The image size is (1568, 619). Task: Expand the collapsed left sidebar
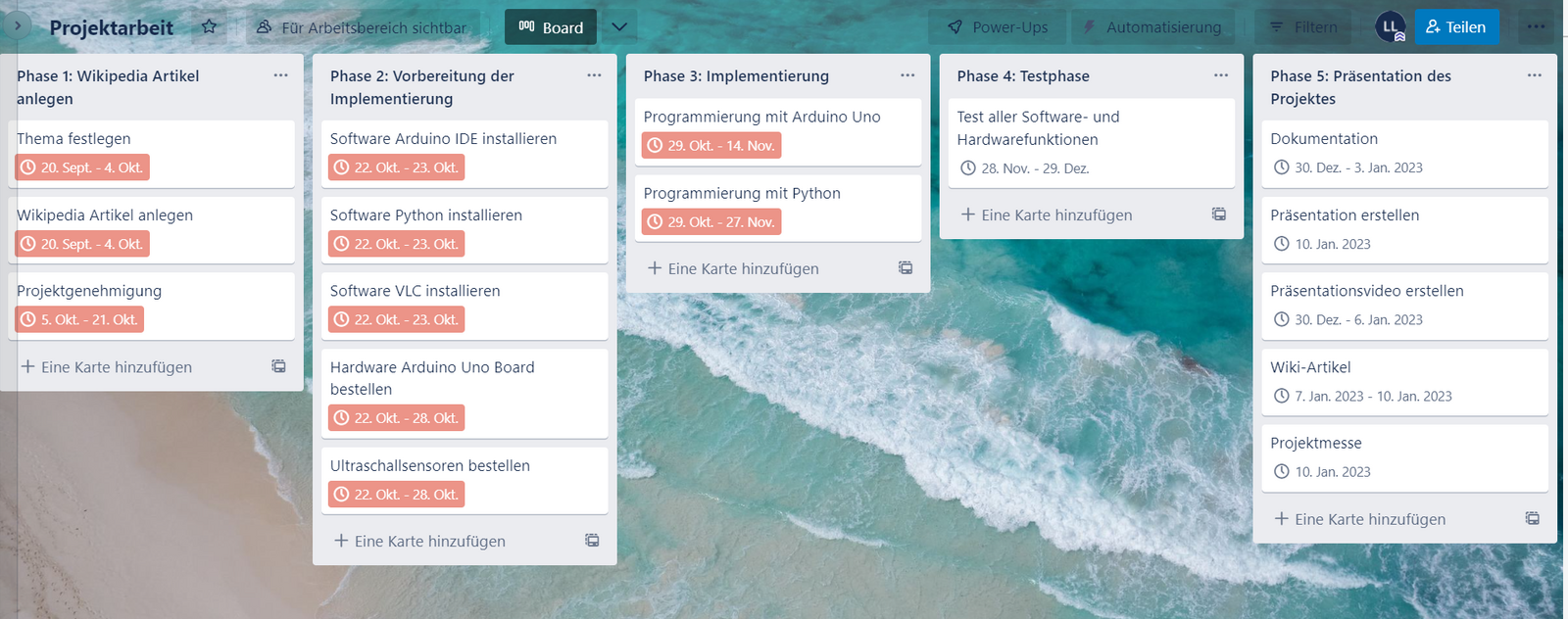coord(17,26)
